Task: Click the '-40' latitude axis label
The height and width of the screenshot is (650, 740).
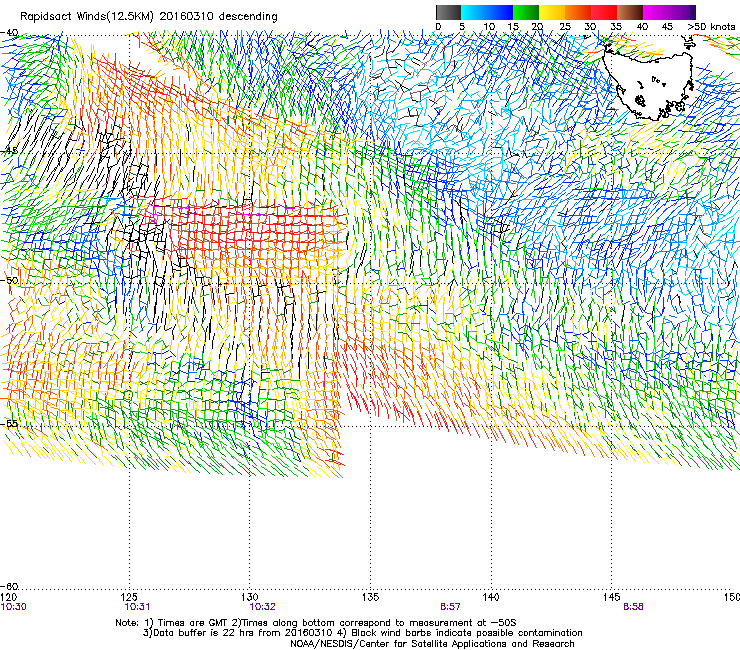Action: (9, 33)
